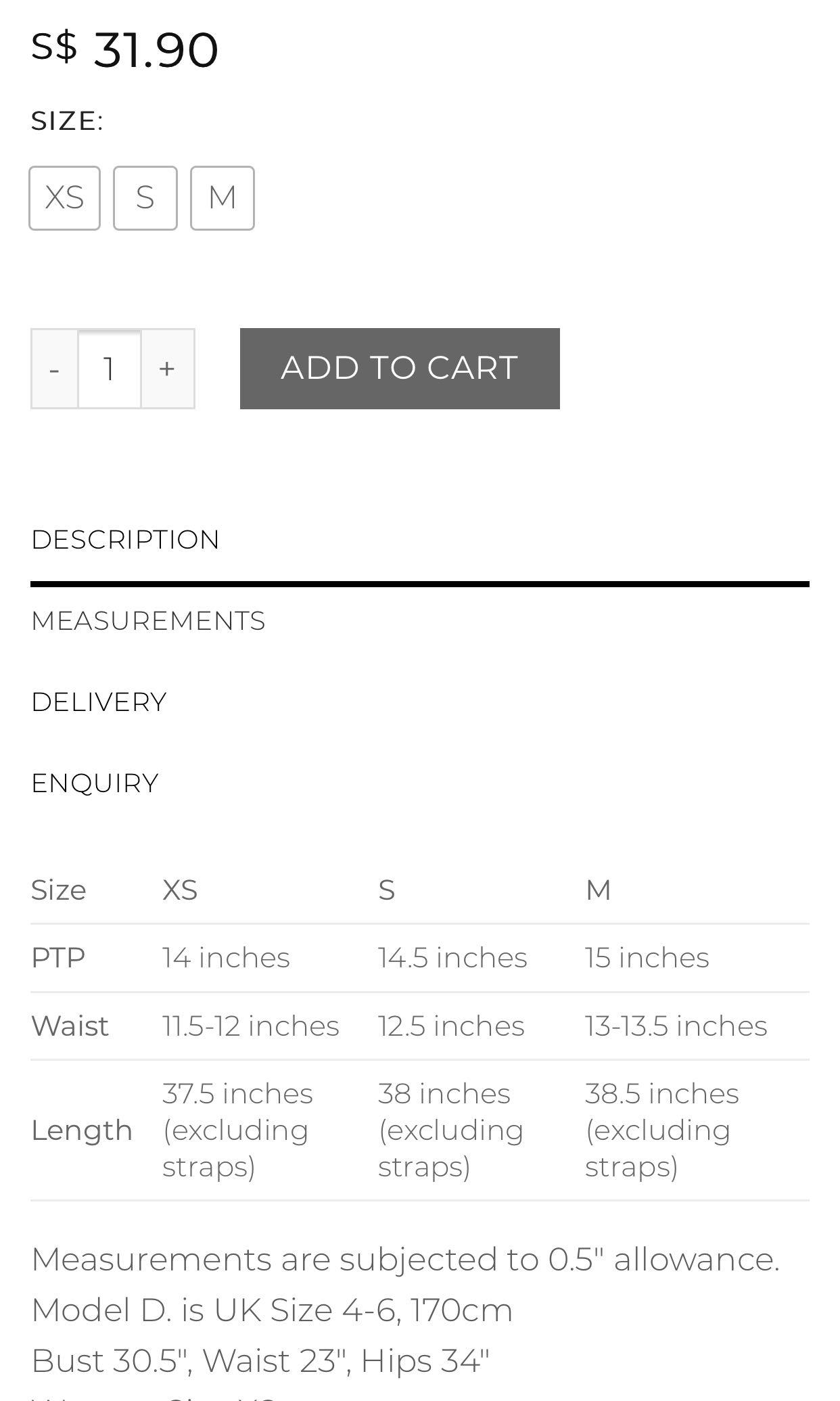Select the XS size option
Image resolution: width=840 pixels, height=1401 pixels.
coord(64,198)
